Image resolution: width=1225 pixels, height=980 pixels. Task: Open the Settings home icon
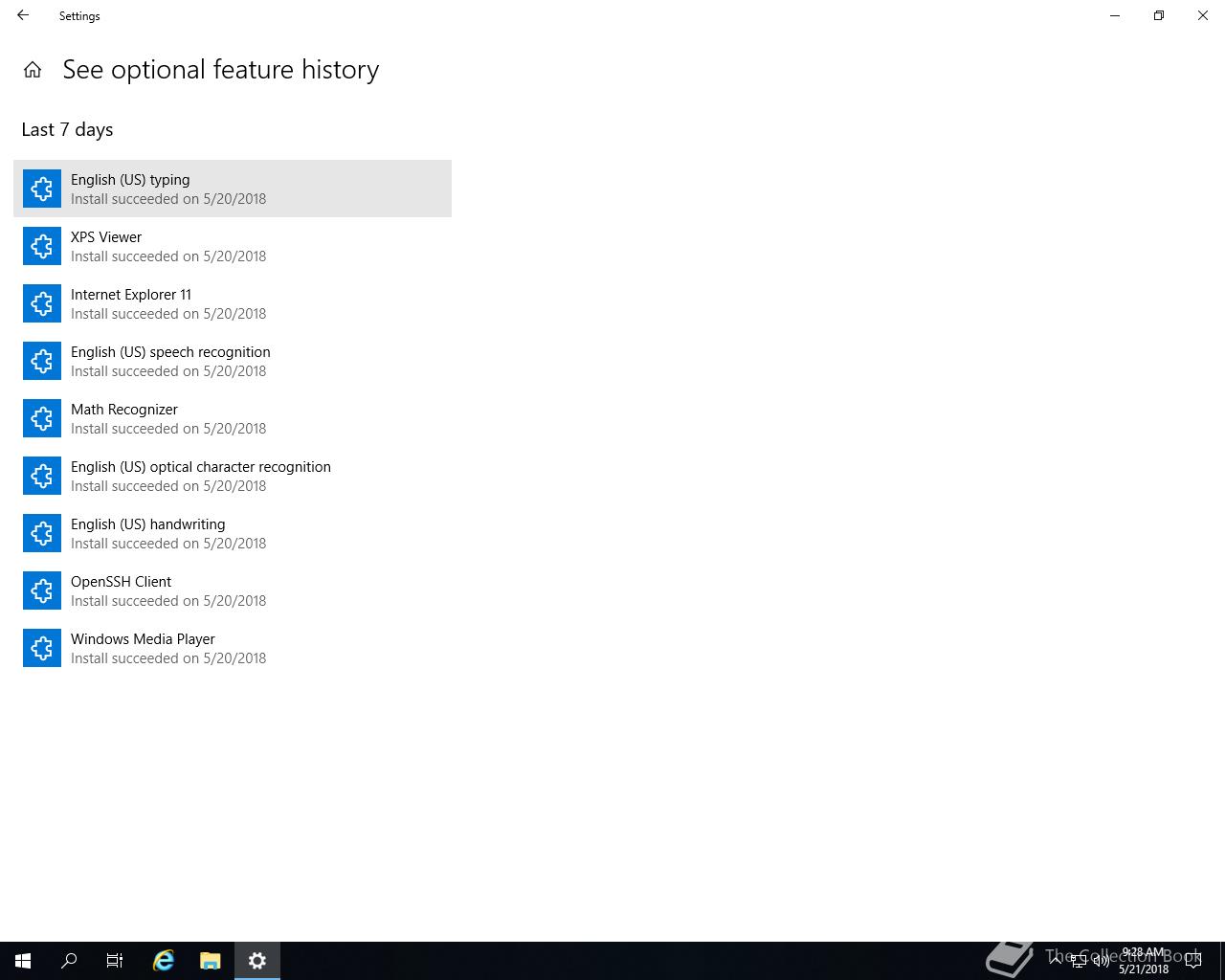[x=33, y=70]
